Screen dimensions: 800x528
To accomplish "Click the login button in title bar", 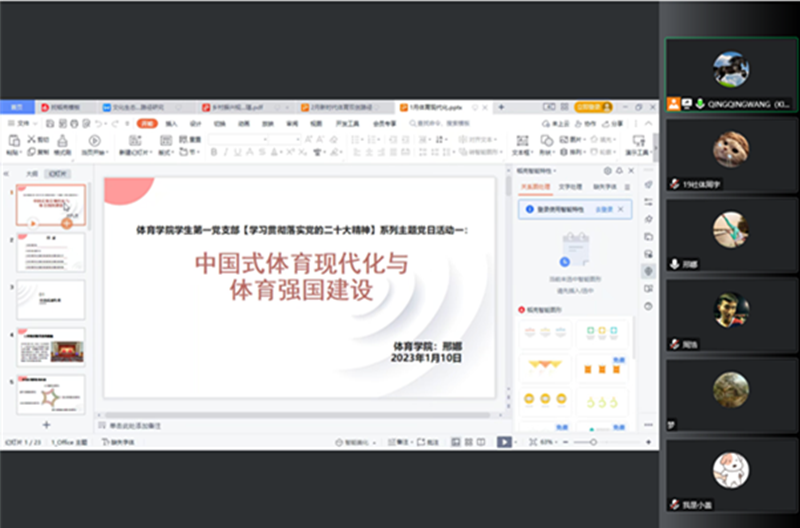I will (593, 107).
